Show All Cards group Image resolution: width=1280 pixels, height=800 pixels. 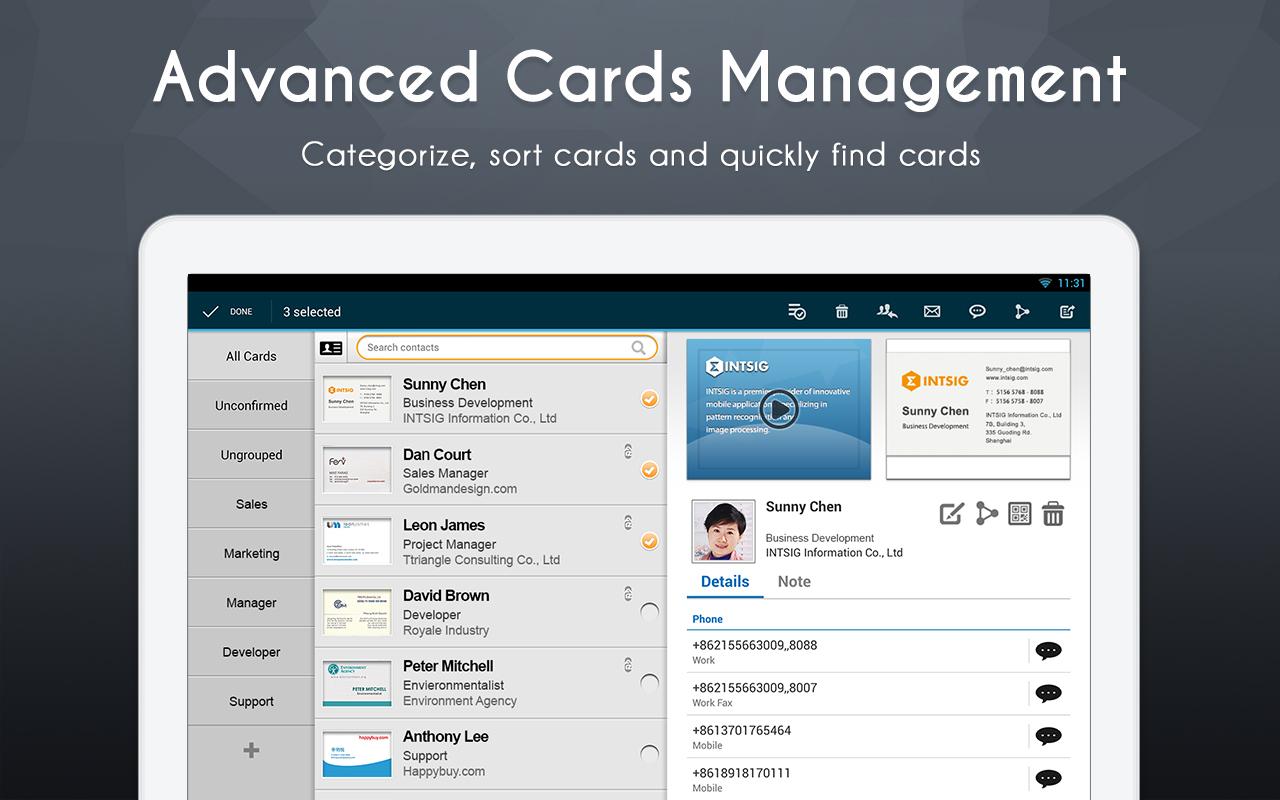[251, 356]
